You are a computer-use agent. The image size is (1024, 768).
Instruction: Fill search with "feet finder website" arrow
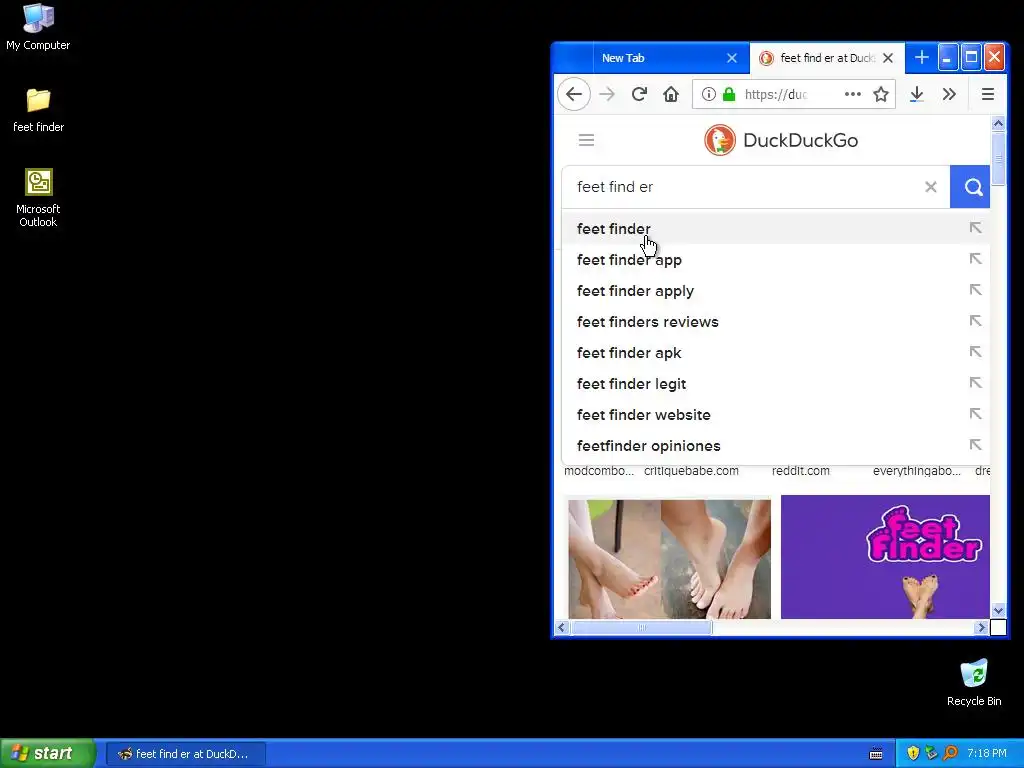click(975, 413)
